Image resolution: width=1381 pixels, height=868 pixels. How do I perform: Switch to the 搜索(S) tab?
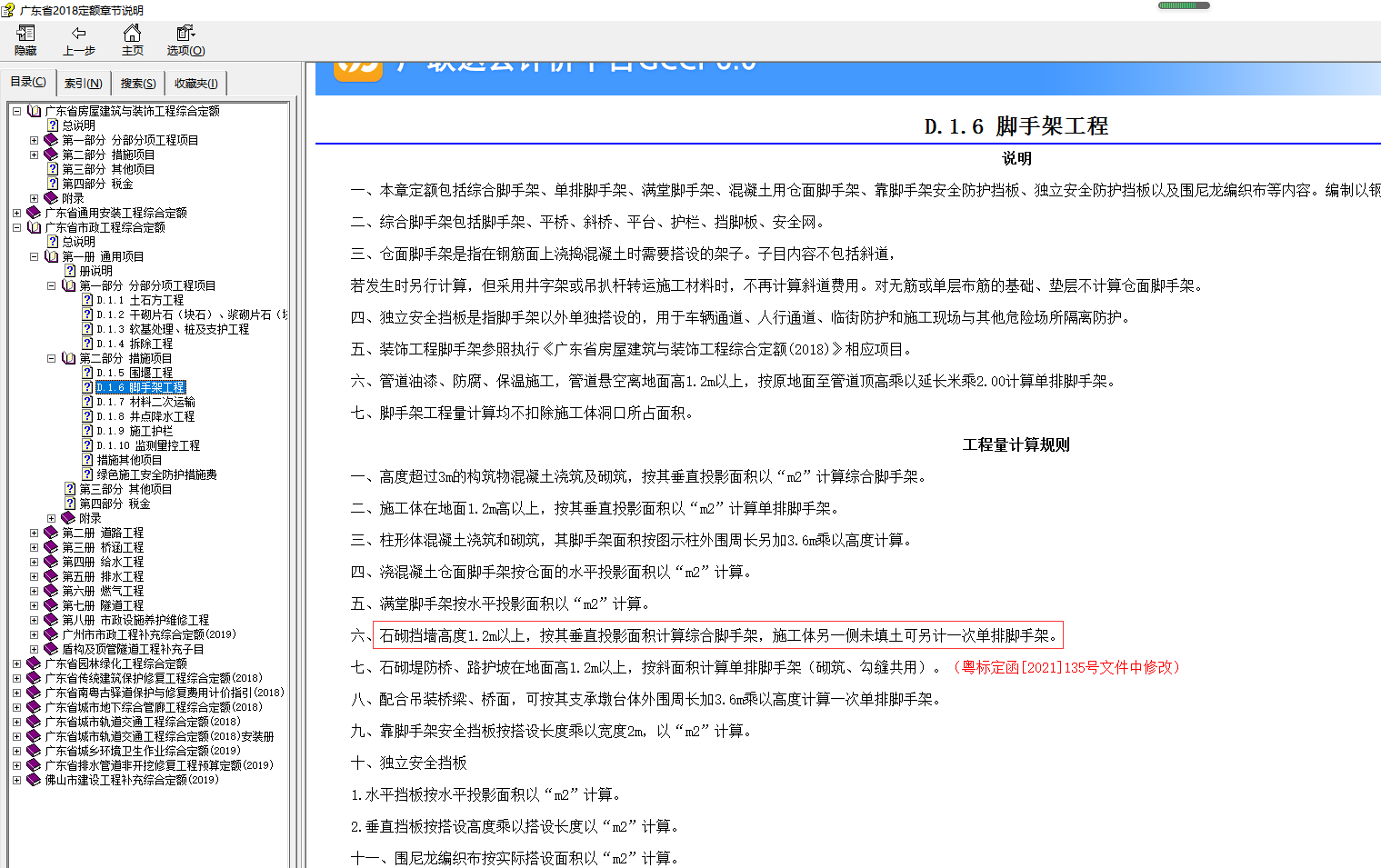138,83
